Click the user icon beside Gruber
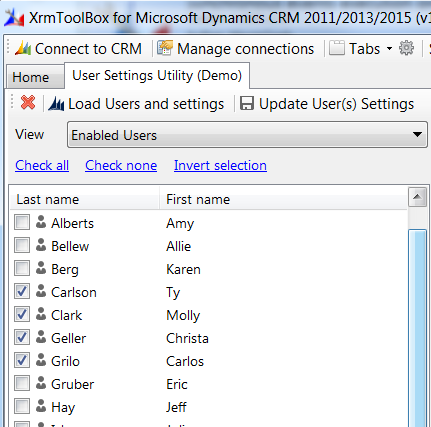This screenshot has width=431, height=427. click(41, 383)
